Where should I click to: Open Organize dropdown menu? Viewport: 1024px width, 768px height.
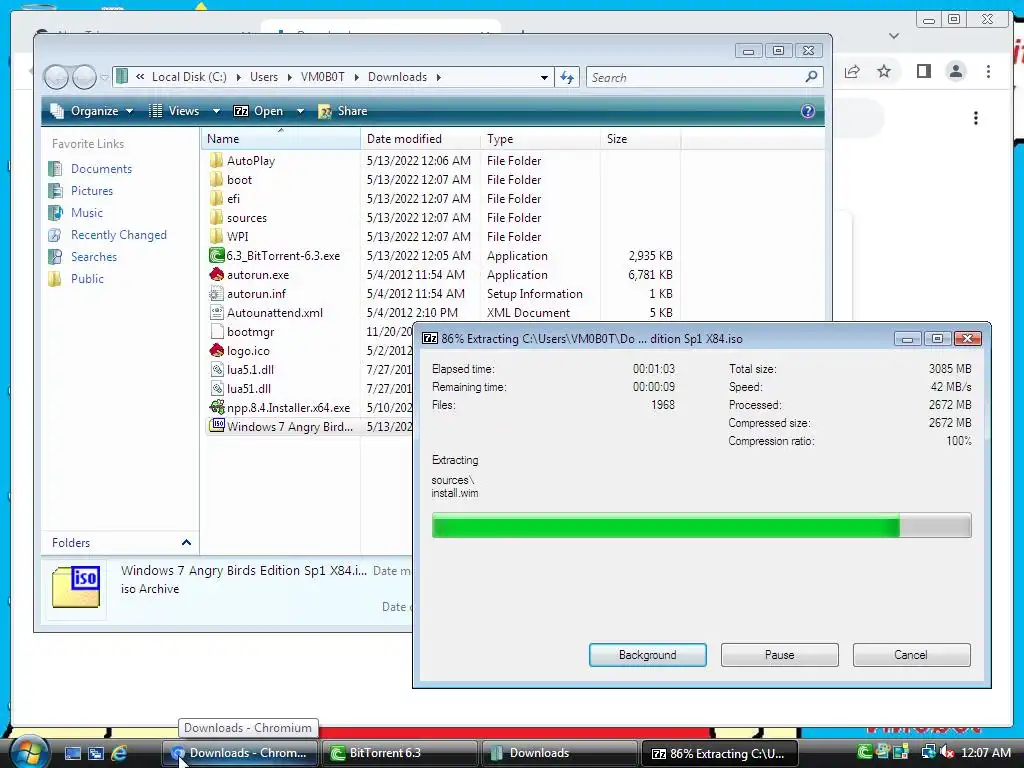point(92,111)
